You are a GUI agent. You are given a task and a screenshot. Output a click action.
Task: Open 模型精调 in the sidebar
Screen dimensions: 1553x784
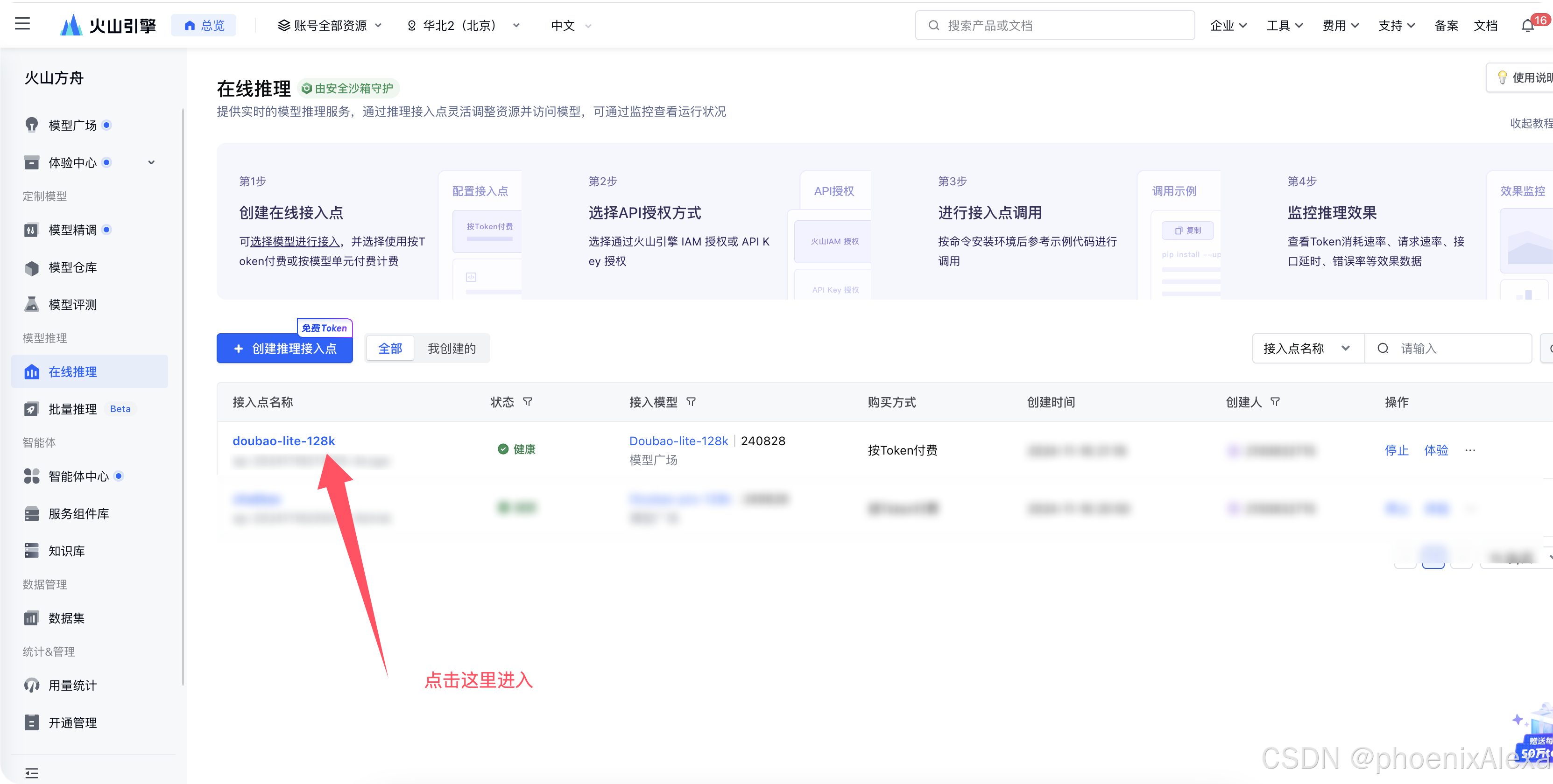72,230
